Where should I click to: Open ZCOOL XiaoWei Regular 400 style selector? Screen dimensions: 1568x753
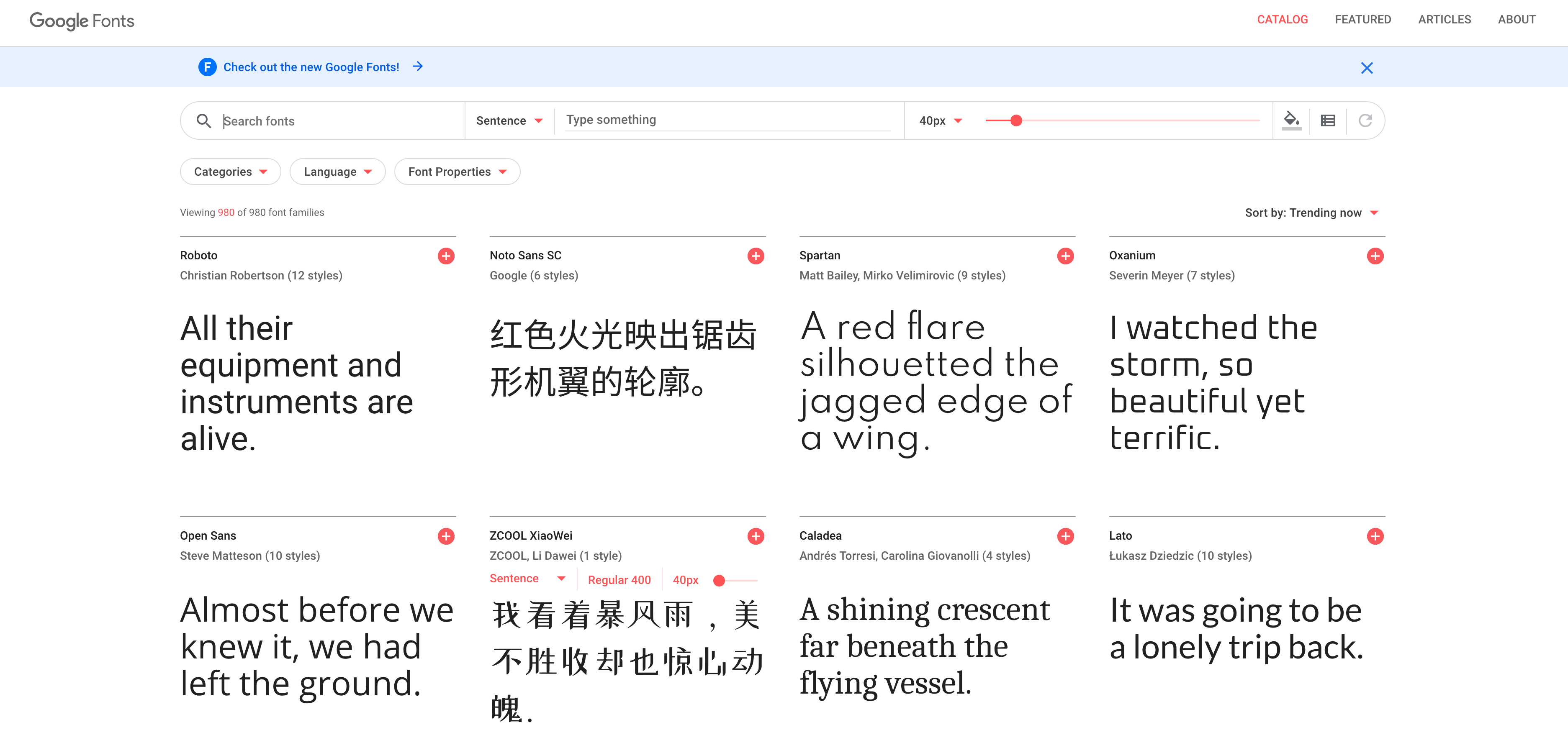(619, 580)
